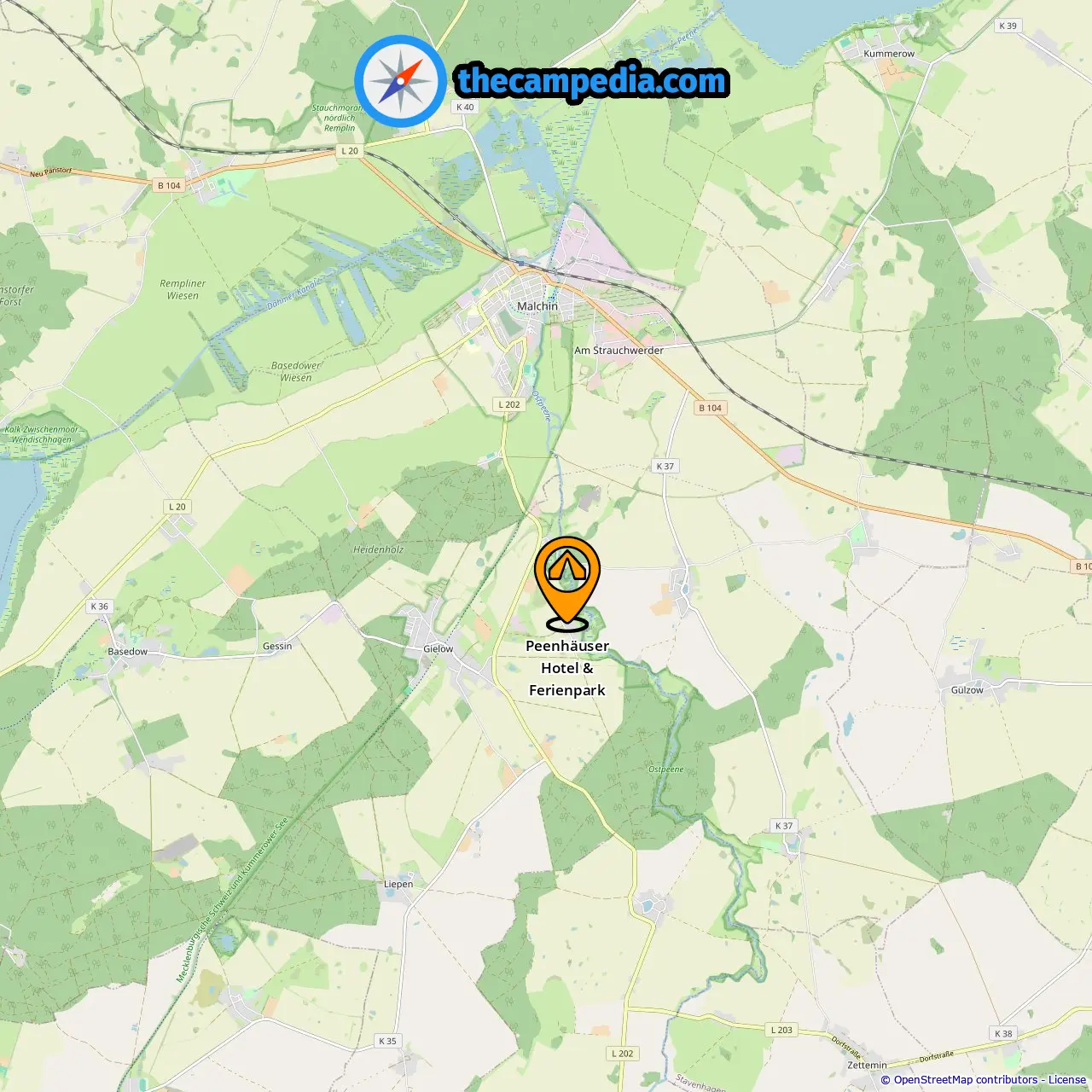The height and width of the screenshot is (1092, 1092).
Task: Click the Zettemin village label
Action: [867, 1066]
